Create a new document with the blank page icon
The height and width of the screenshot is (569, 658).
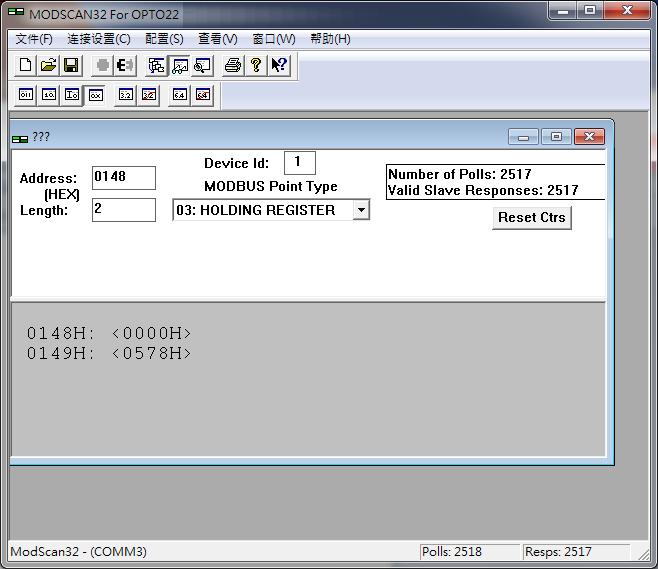(x=25, y=65)
